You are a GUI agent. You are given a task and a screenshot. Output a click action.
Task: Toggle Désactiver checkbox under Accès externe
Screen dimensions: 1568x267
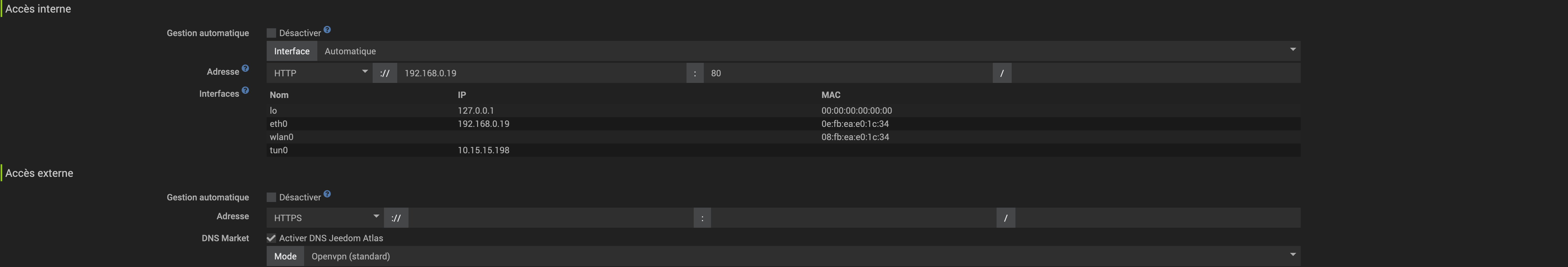(271, 197)
